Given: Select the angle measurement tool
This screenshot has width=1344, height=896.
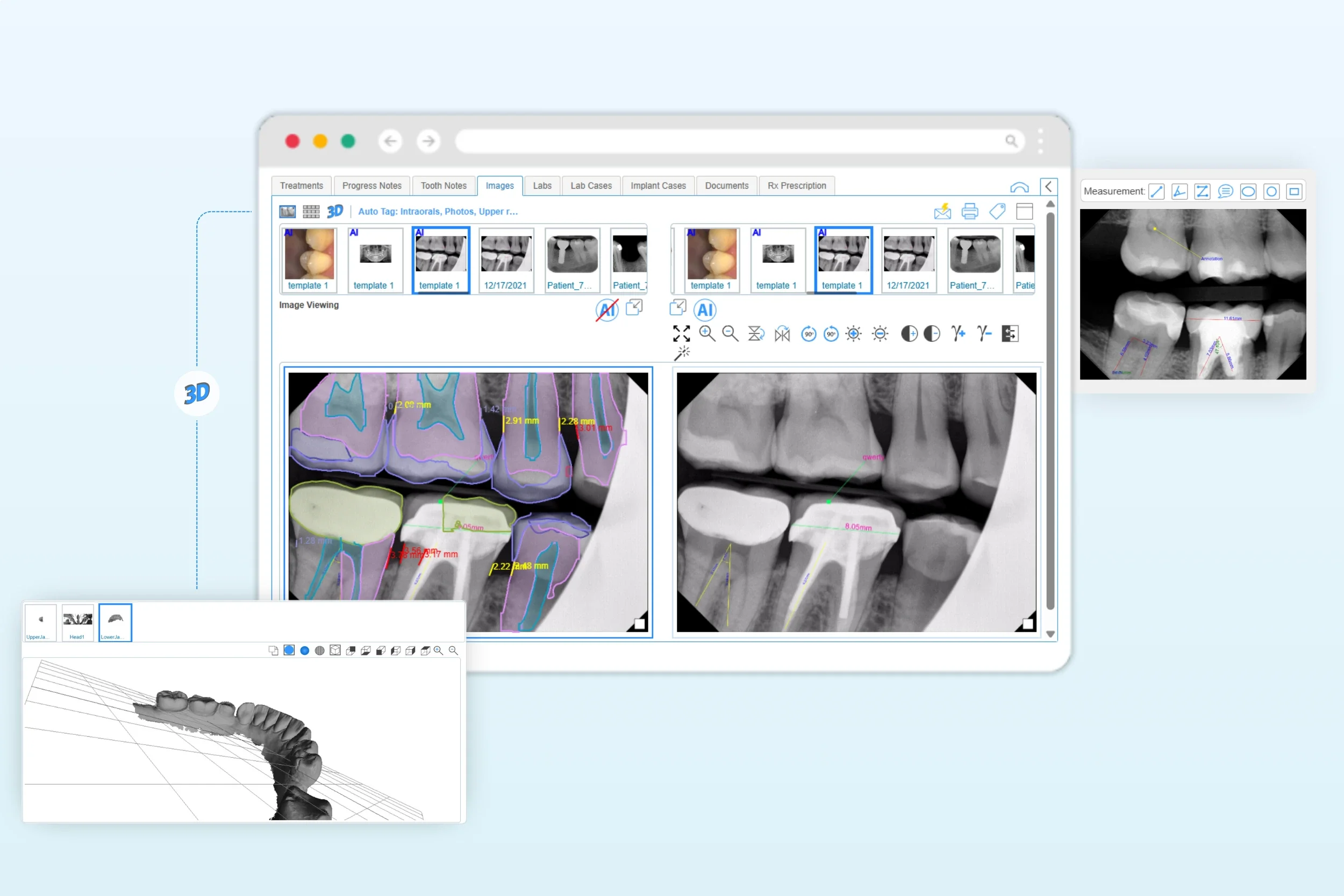Looking at the screenshot, I should [x=1179, y=191].
